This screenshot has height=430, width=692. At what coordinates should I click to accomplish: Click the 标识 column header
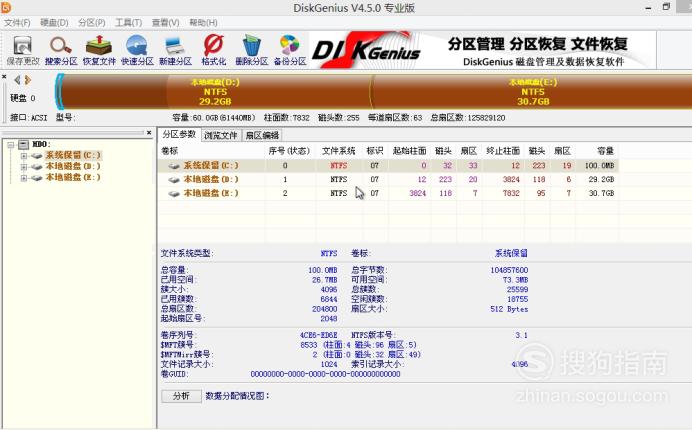pos(375,151)
